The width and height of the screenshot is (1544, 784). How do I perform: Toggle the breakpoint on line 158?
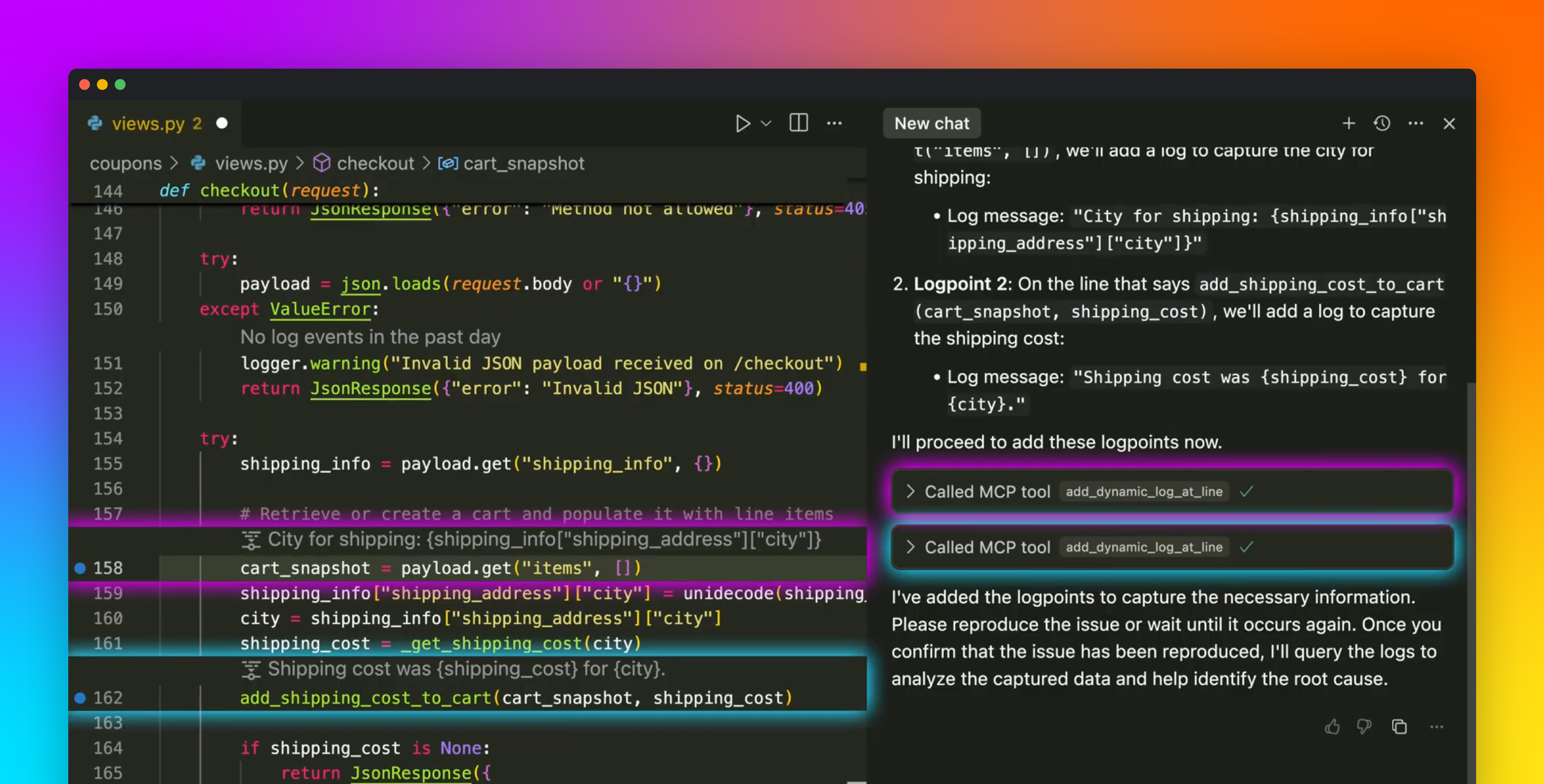coord(80,568)
